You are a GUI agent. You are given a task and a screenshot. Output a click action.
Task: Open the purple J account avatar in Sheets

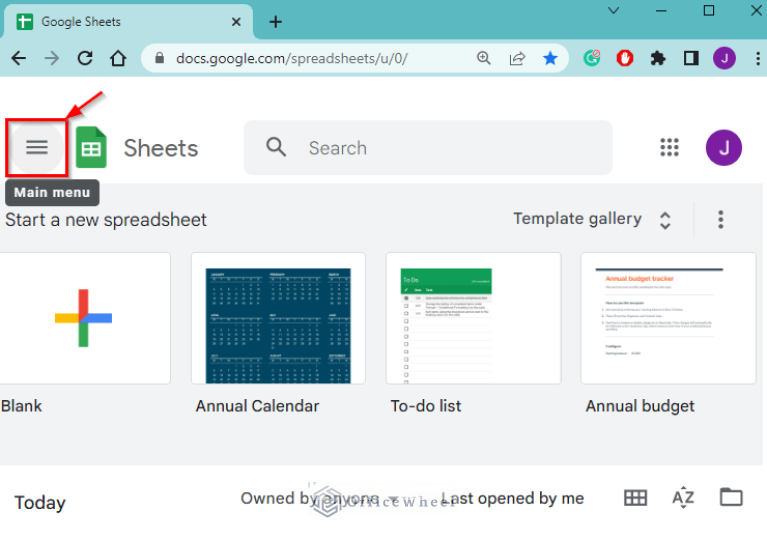click(x=723, y=148)
